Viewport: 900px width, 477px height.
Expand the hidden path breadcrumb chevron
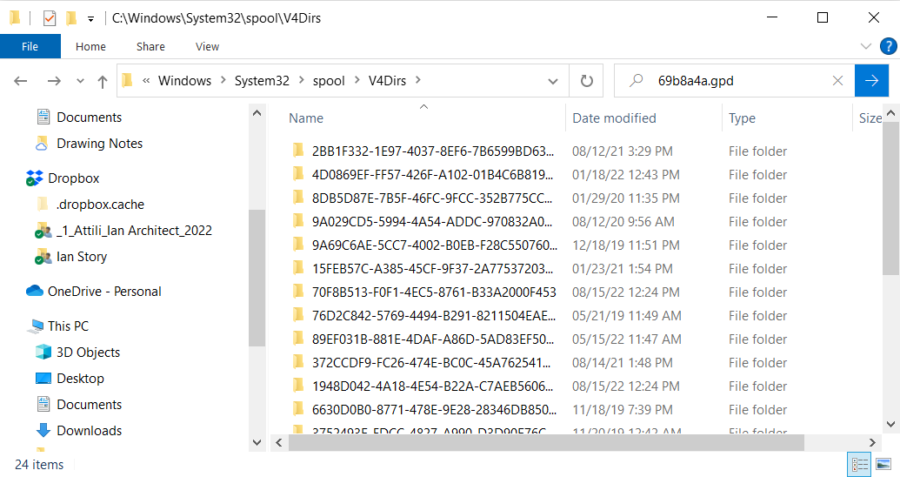(146, 81)
